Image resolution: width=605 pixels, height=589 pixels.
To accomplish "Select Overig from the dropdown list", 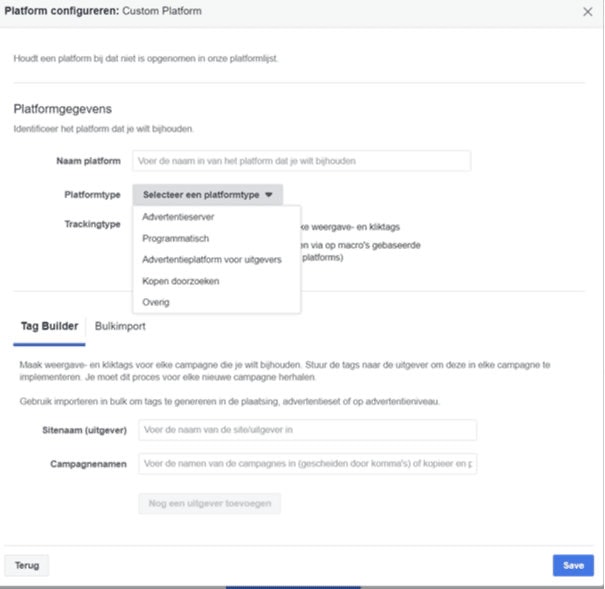I will tap(216, 302).
